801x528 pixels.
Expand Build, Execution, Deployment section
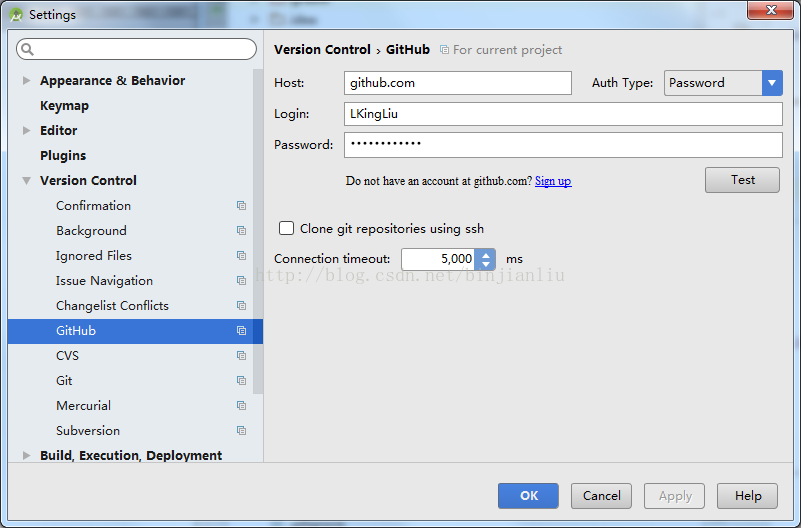pyautogui.click(x=27, y=455)
